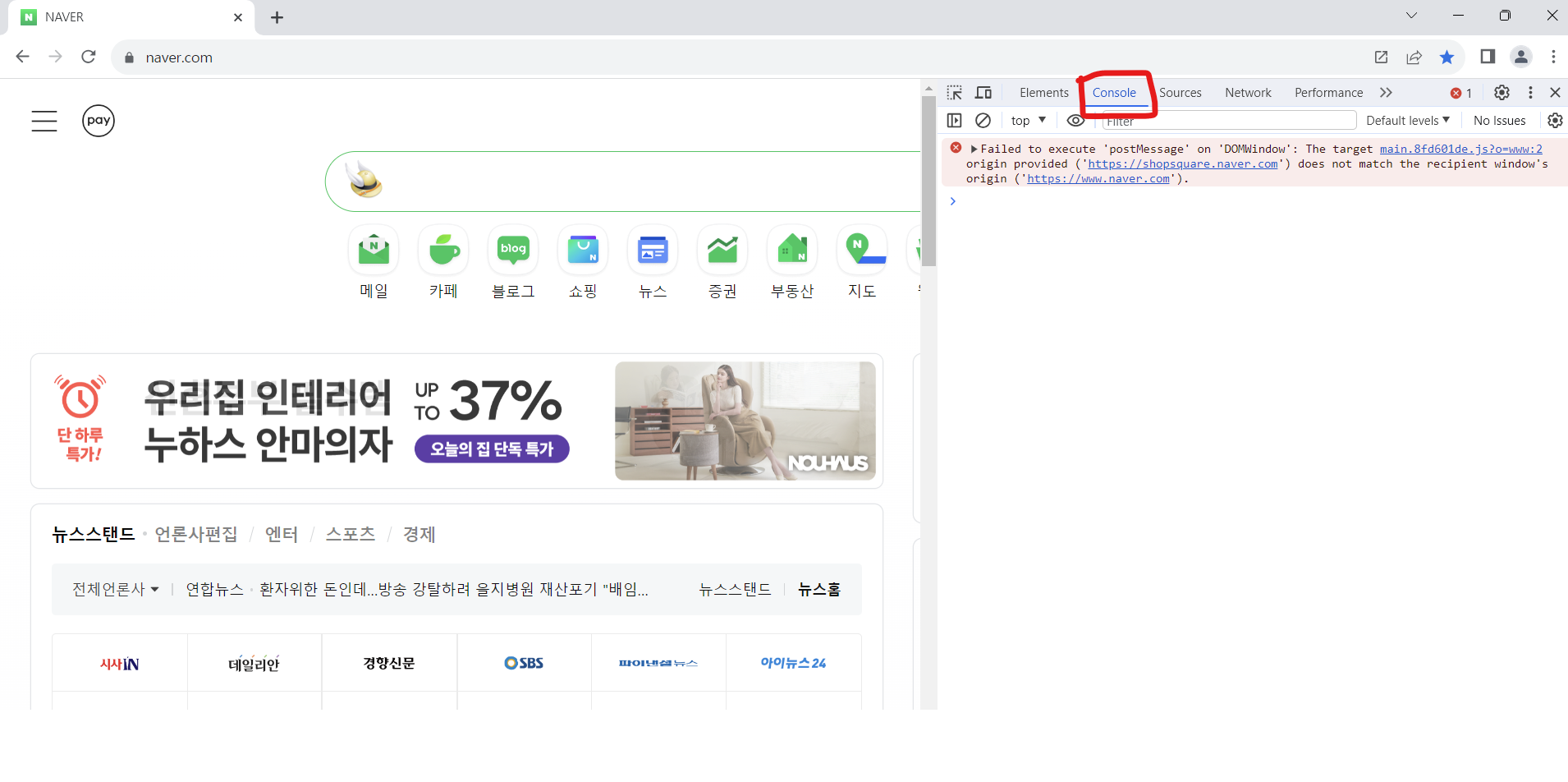The height and width of the screenshot is (782, 1568).
Task: Open the 경향신문 press logo
Action: point(389,663)
